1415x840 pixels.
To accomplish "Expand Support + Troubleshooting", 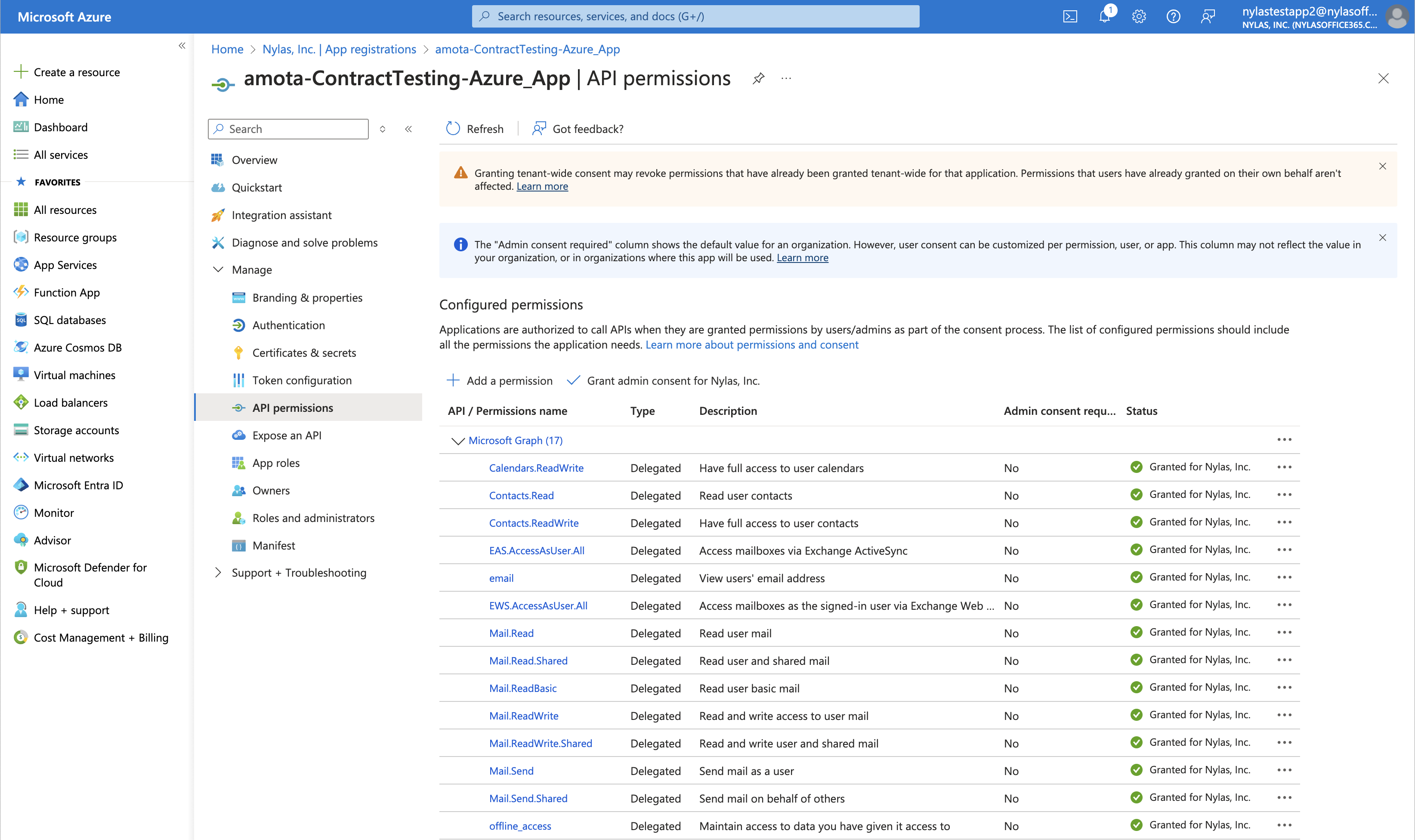I will point(218,572).
